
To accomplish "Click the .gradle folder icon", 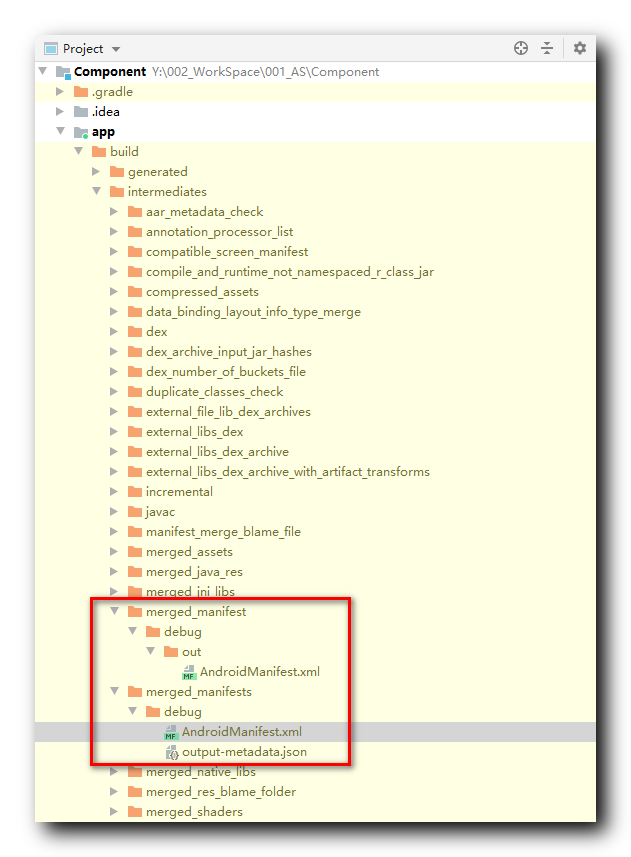I will coord(81,91).
